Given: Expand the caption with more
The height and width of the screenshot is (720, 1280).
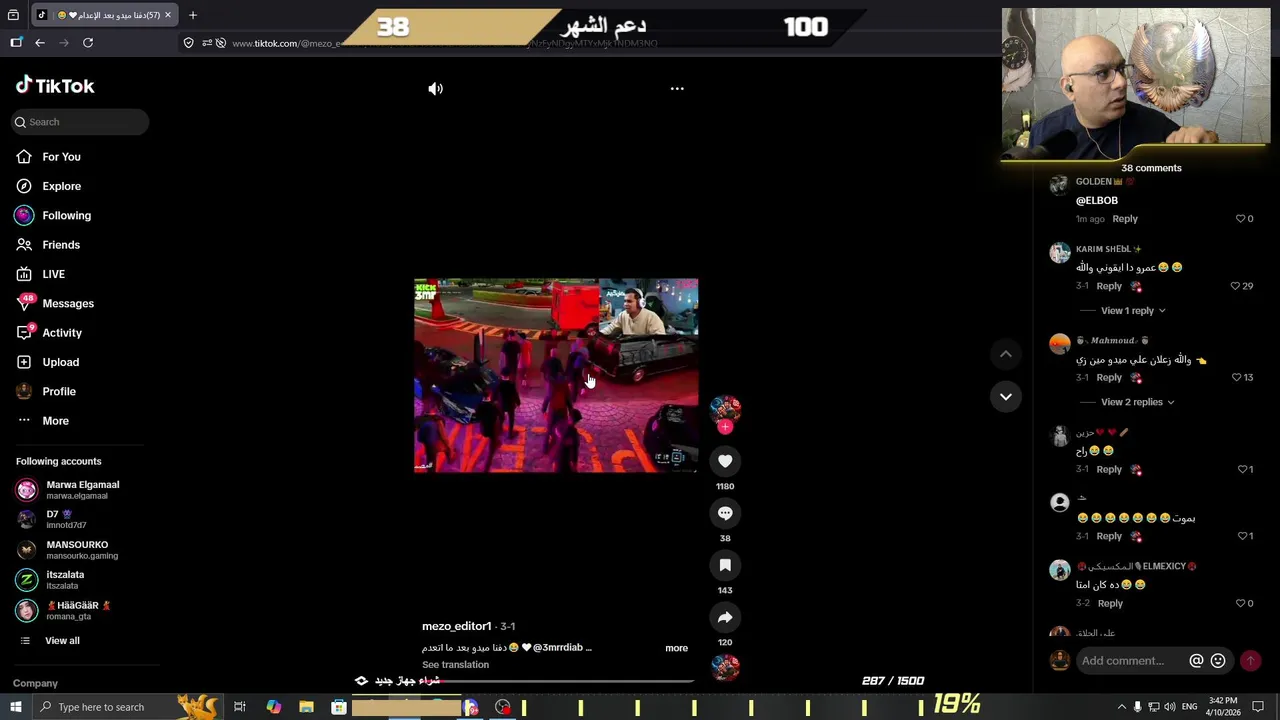Looking at the screenshot, I should coord(676,648).
